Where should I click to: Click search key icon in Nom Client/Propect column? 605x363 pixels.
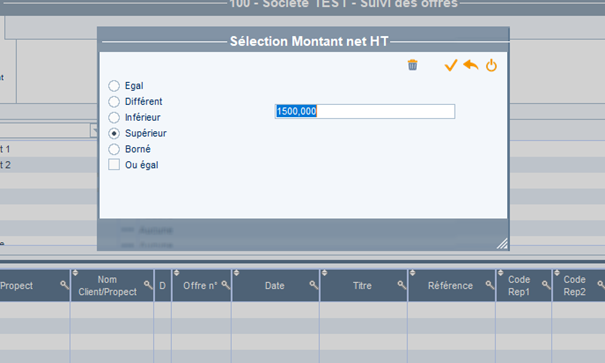tap(148, 285)
